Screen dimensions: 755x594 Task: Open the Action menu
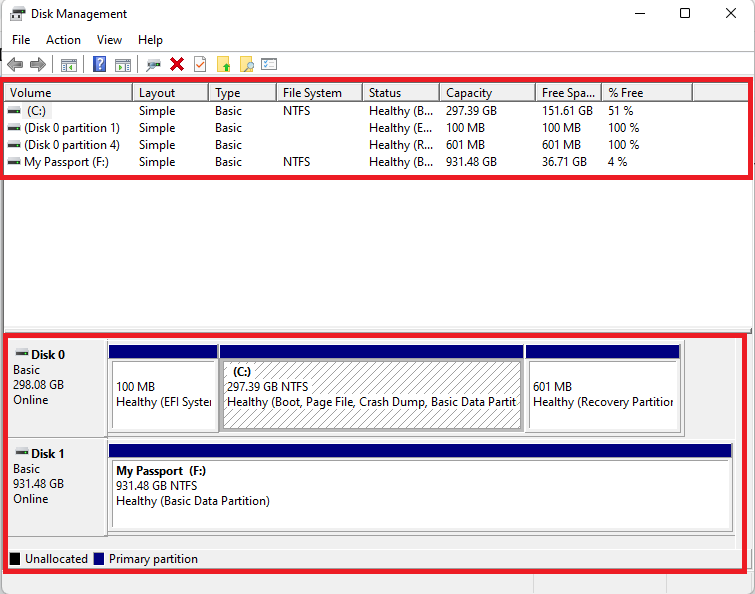tap(63, 40)
